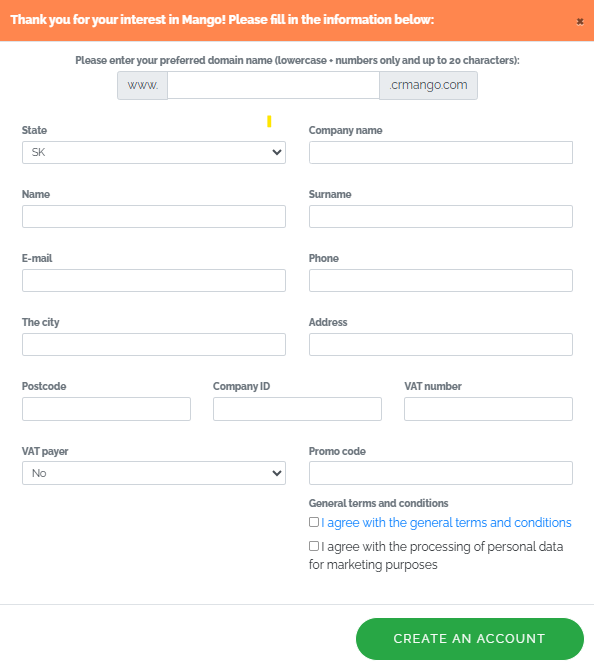Viewport: 594px width, 669px height.
Task: Click into the Phone field
Action: point(441,280)
